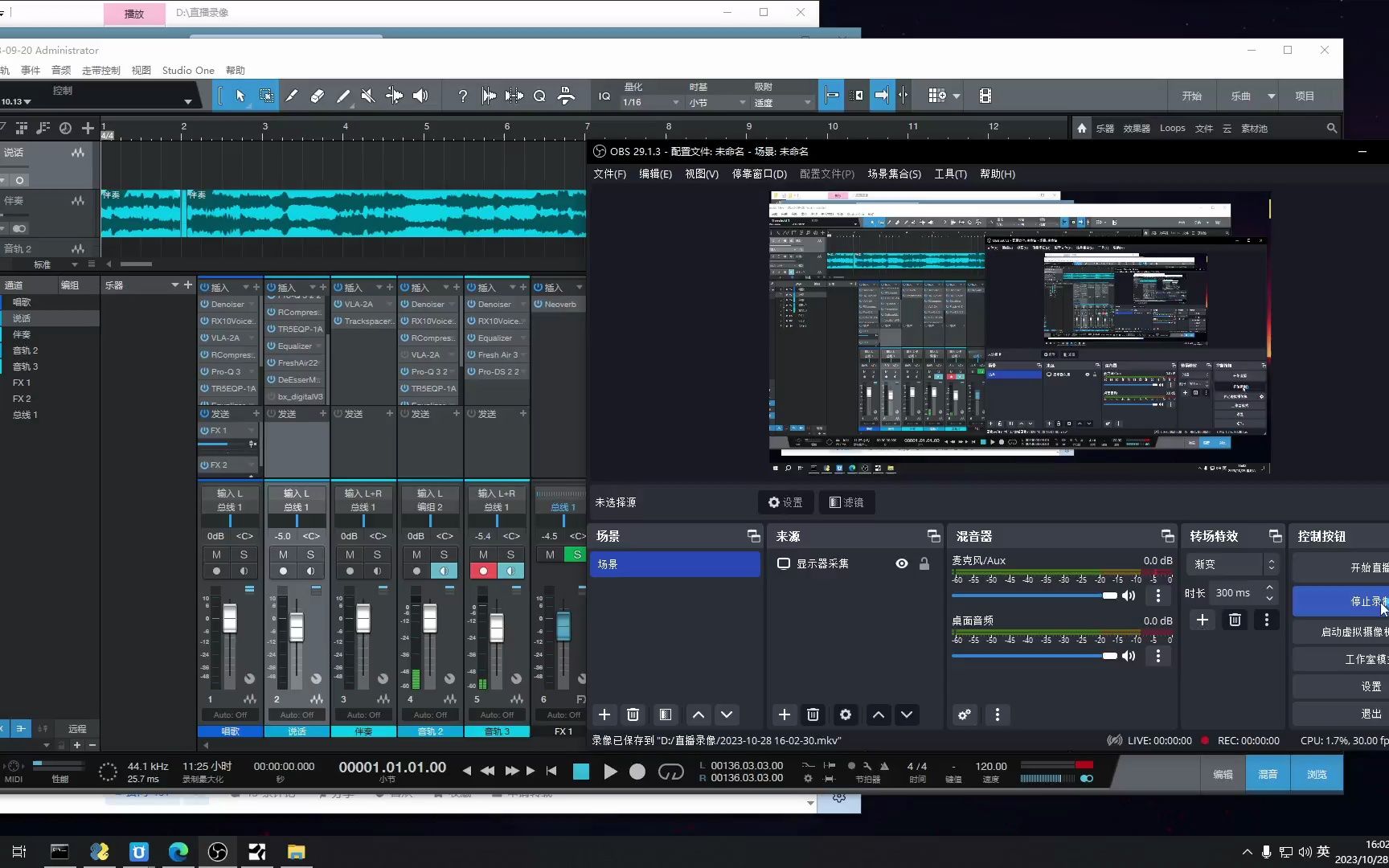Mute the 唱歌 channel in mixer
The image size is (1389, 868).
click(x=216, y=555)
